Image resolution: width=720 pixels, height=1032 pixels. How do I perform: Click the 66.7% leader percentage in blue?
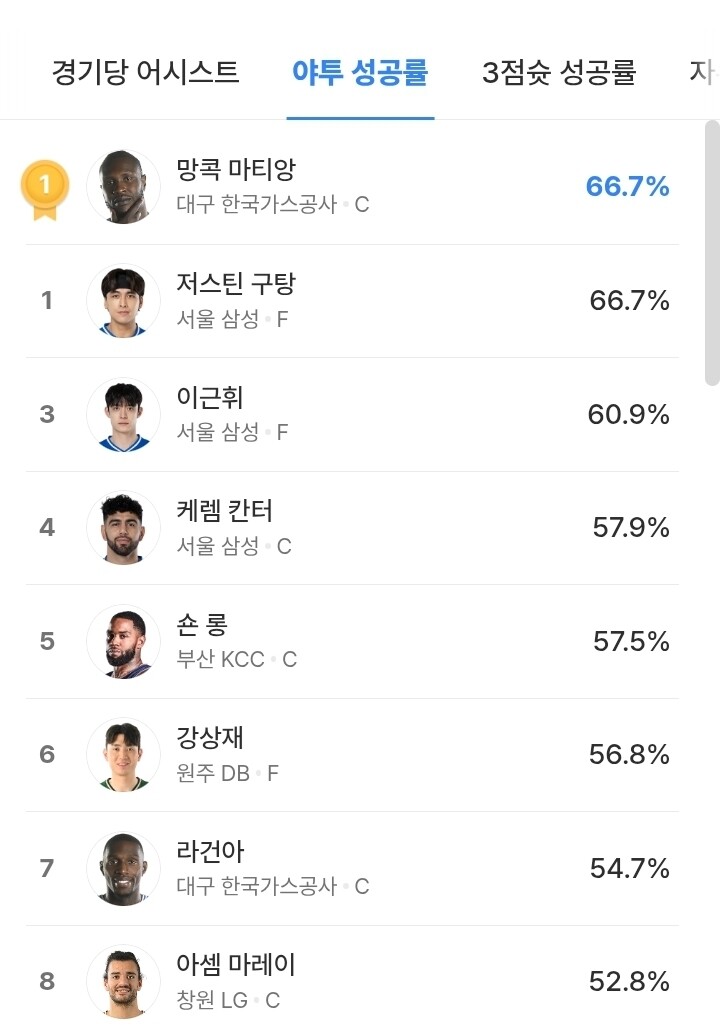coord(627,187)
